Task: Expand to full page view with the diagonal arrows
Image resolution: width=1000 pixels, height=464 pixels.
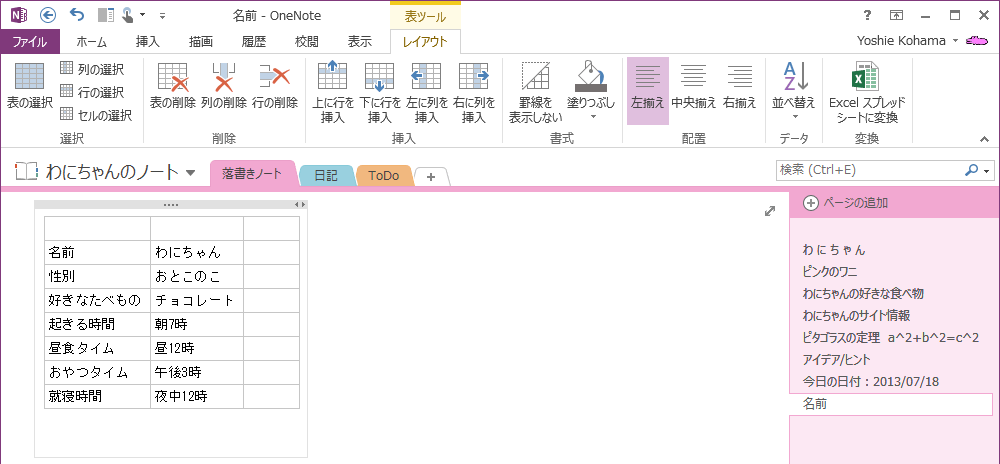Action: pyautogui.click(x=770, y=211)
